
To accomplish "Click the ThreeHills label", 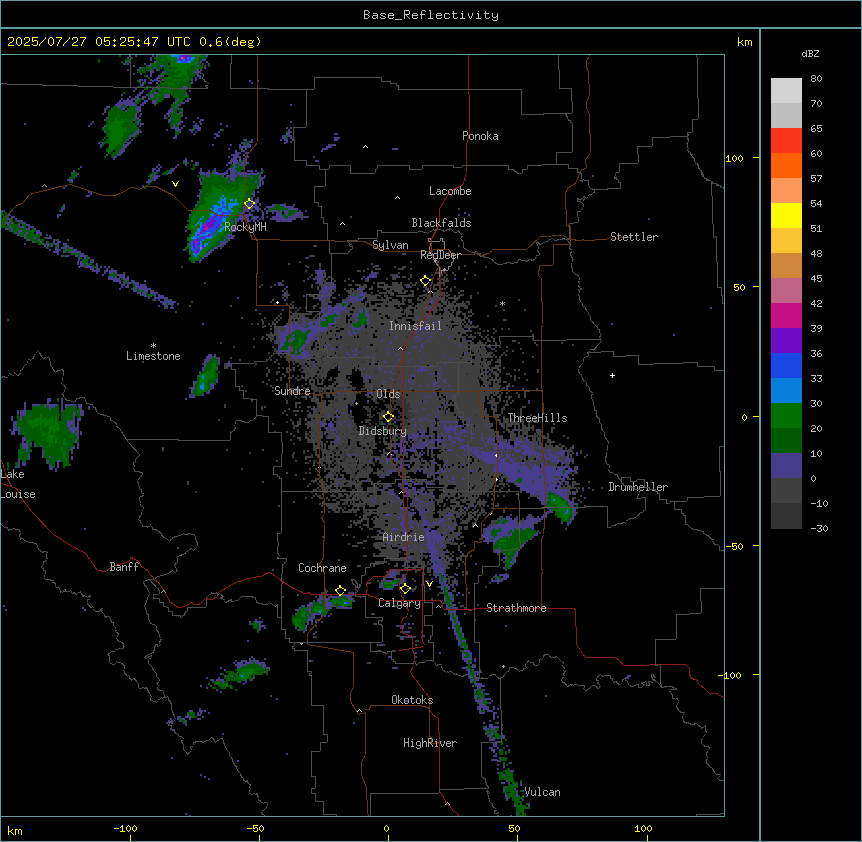I will tap(537, 418).
